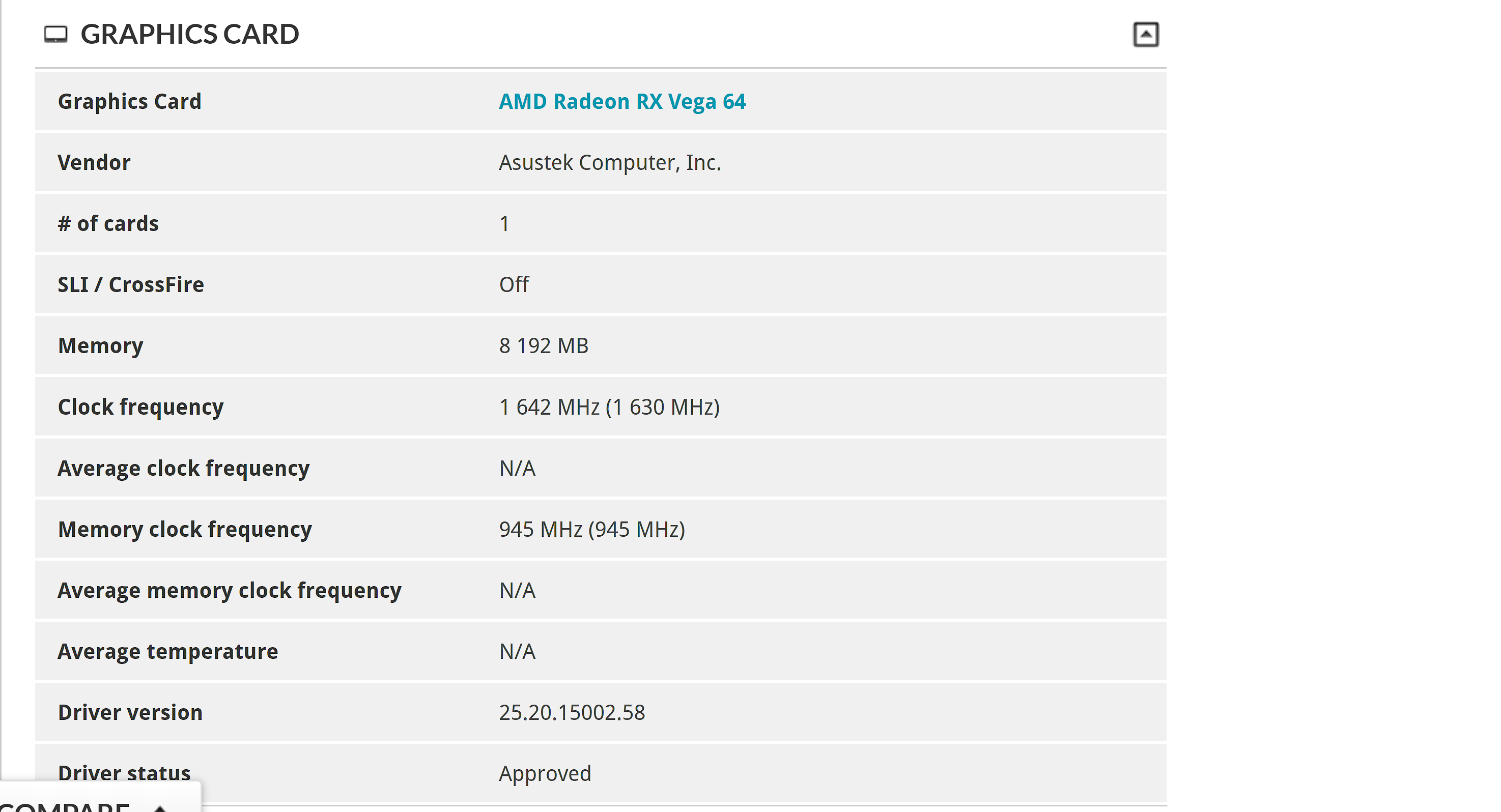
Task: Click the Vendor value Asustek Computer, Inc.
Action: pyautogui.click(x=609, y=162)
